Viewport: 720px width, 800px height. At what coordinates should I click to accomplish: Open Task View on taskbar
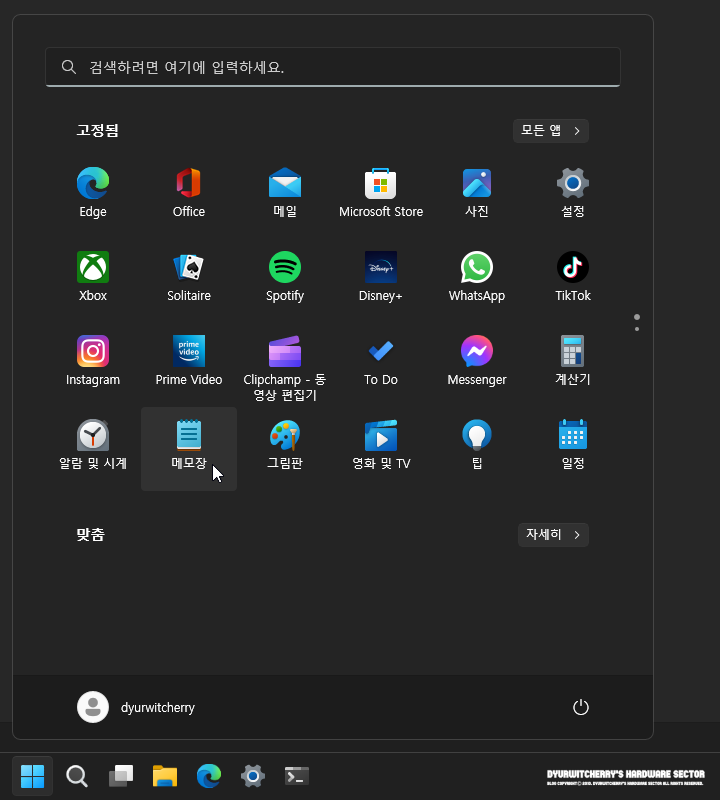click(121, 776)
